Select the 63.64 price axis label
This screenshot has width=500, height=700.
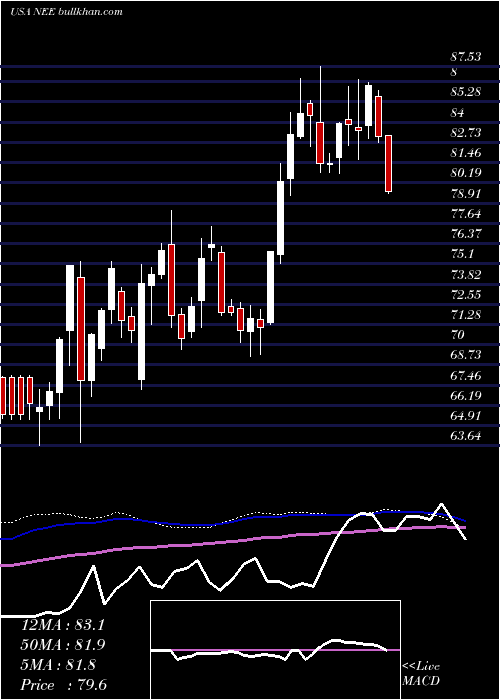pos(467,436)
